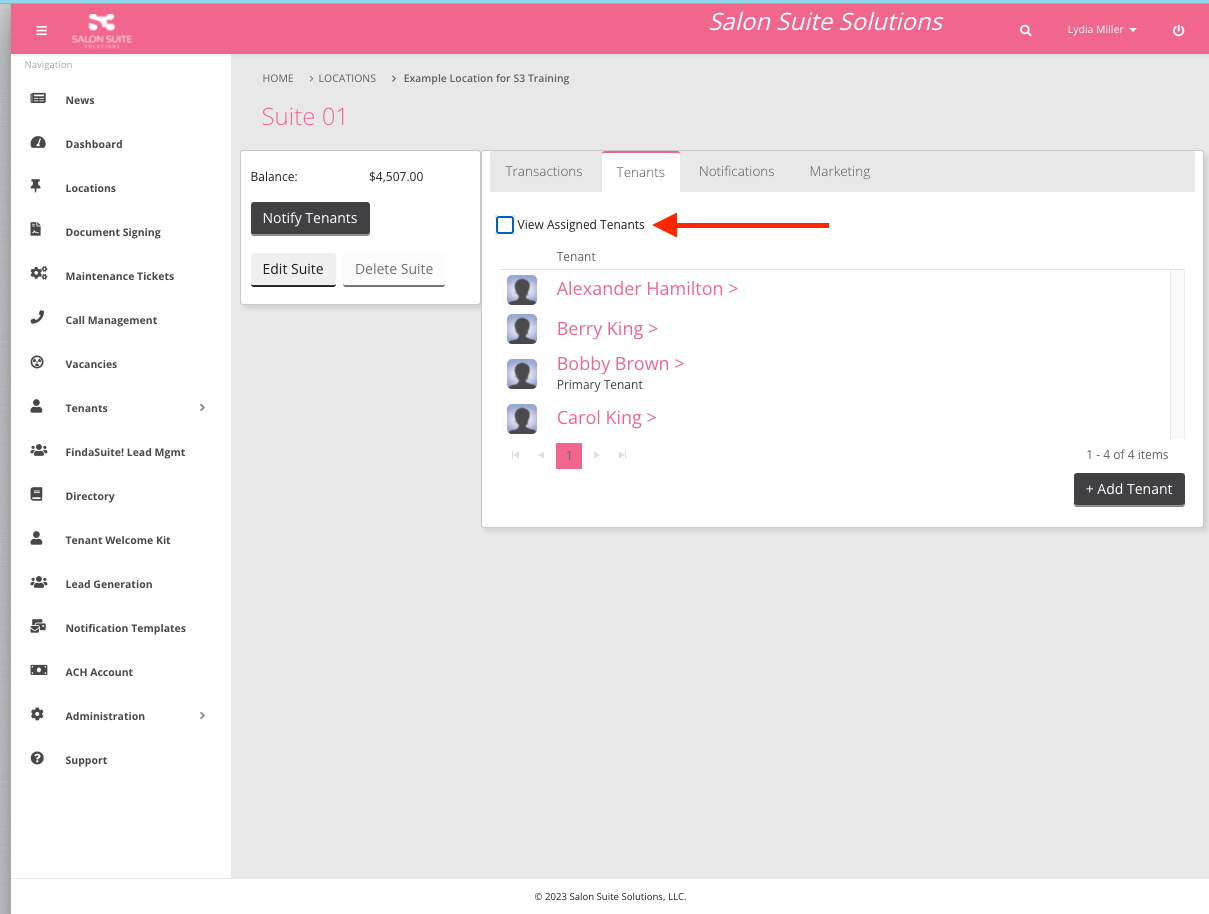This screenshot has height=914, width=1209.
Task: Go to first page in pager
Action: click(515, 455)
